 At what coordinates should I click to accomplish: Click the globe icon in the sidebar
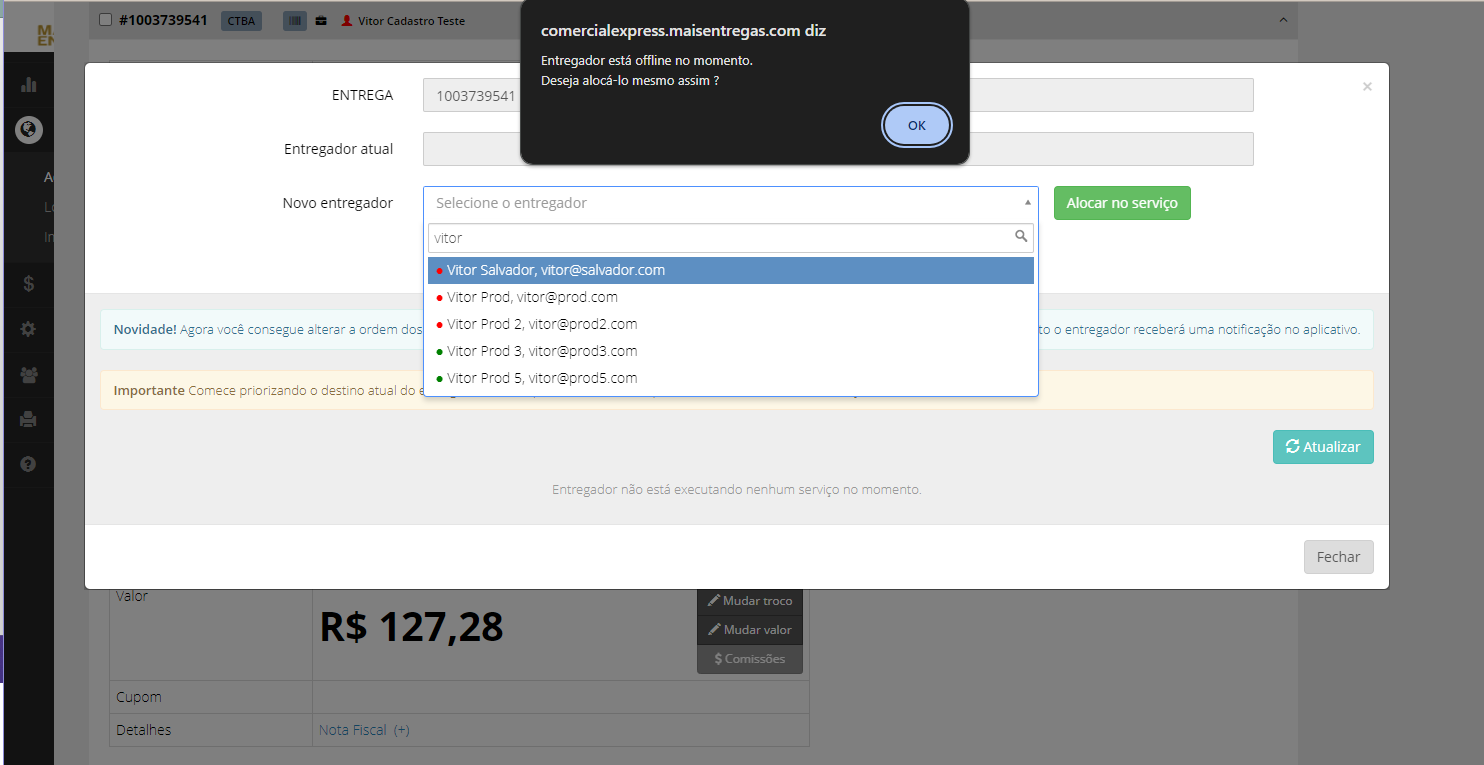tap(29, 130)
